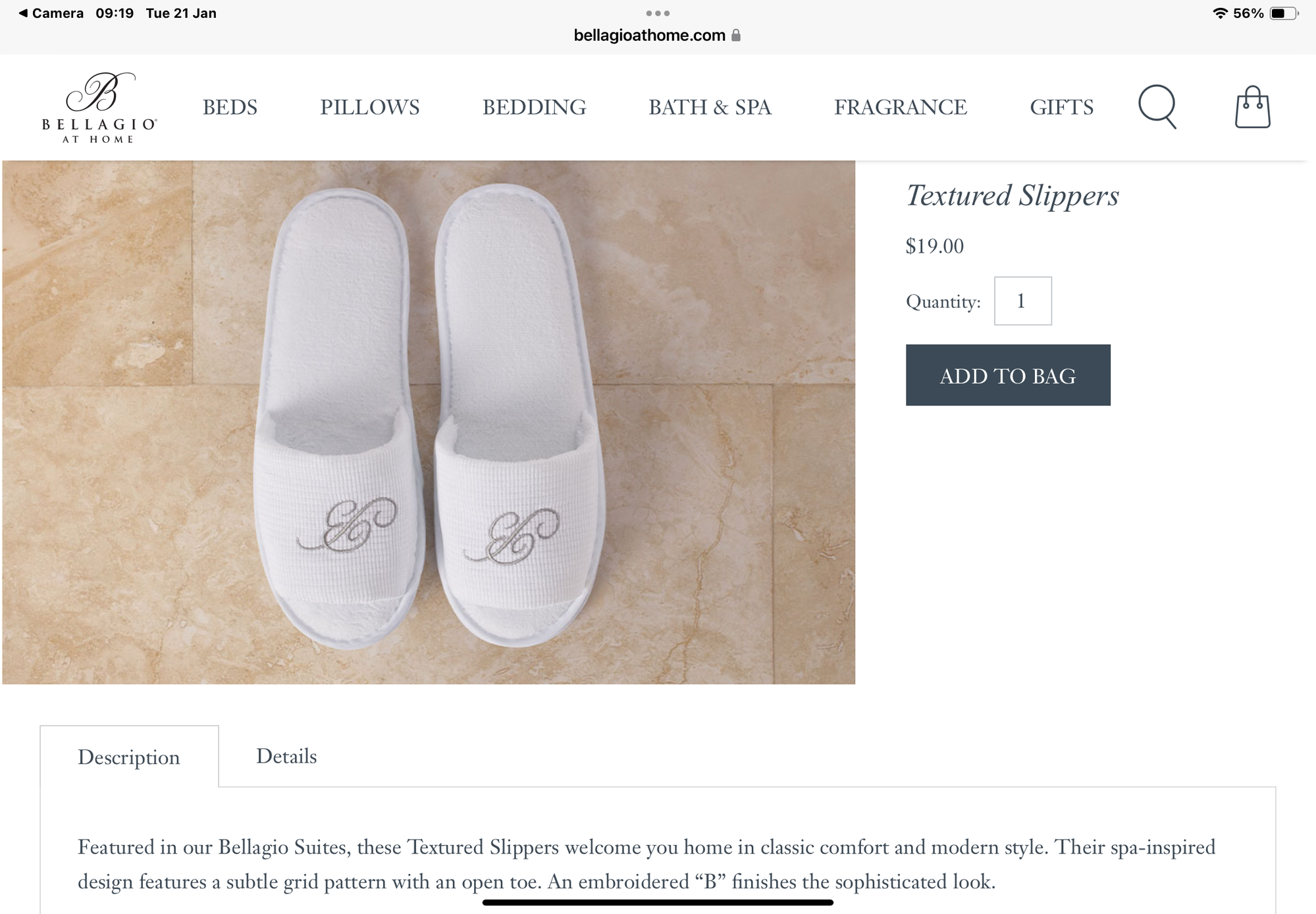
Task: Open the search magnifier icon
Action: (x=1157, y=106)
